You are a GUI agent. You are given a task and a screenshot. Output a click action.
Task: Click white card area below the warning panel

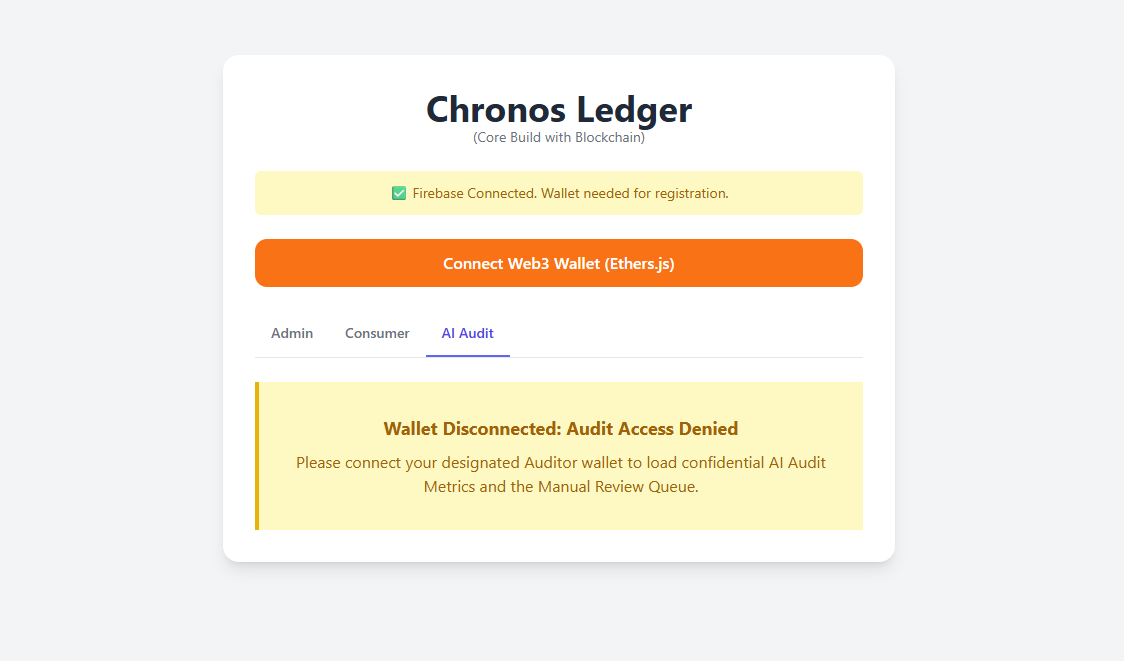point(558,545)
